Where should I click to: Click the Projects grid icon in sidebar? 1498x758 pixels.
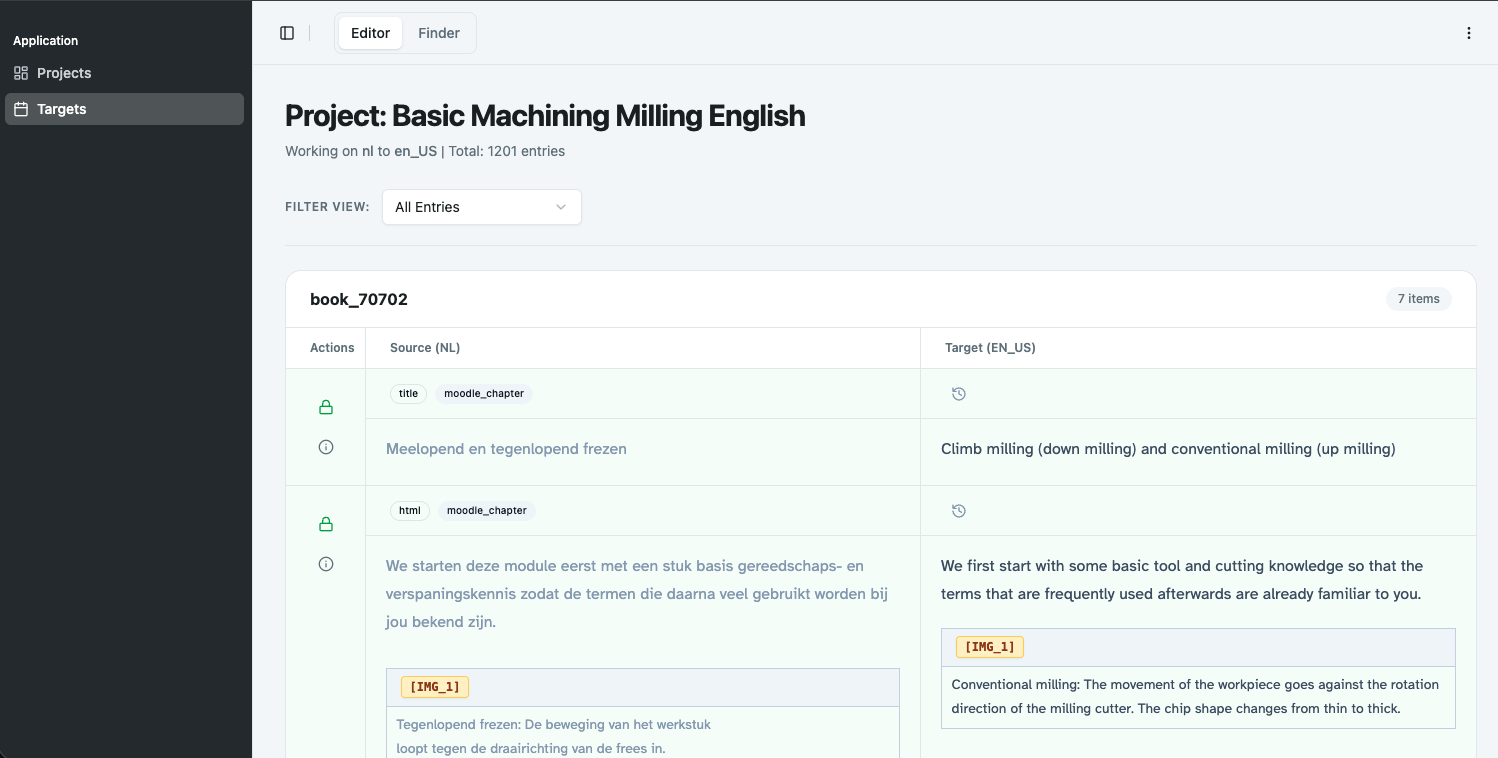[x=21, y=73]
